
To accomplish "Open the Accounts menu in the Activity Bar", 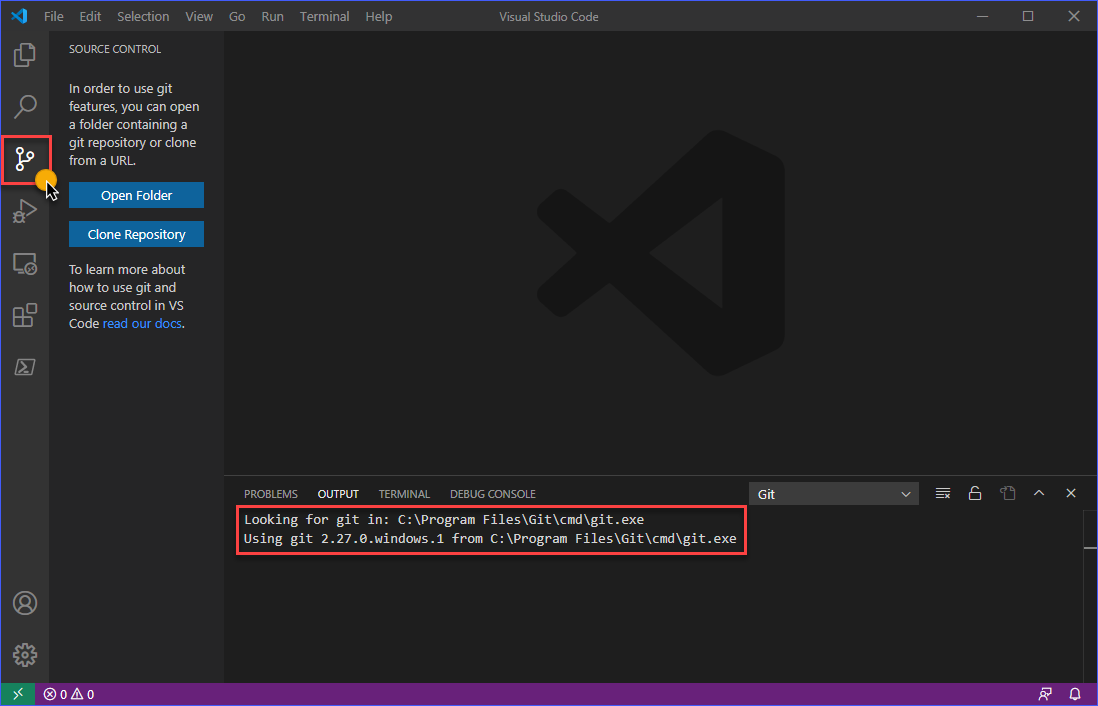I will click(x=24, y=603).
